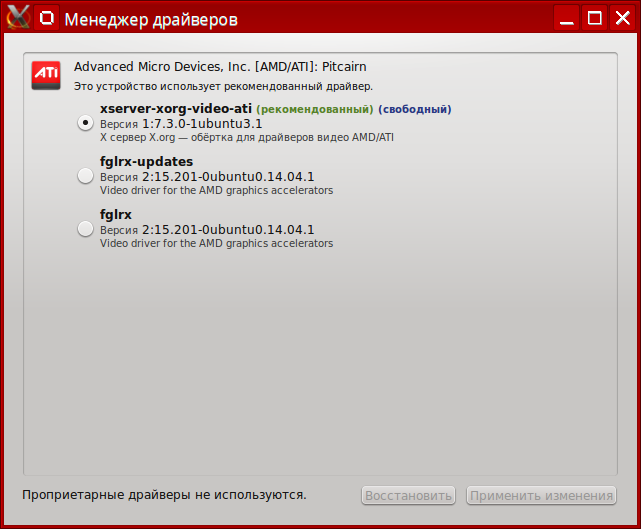The height and width of the screenshot is (529, 641).
Task: Click the Проприетарные драйверы не используются status text
Action: pos(164,494)
